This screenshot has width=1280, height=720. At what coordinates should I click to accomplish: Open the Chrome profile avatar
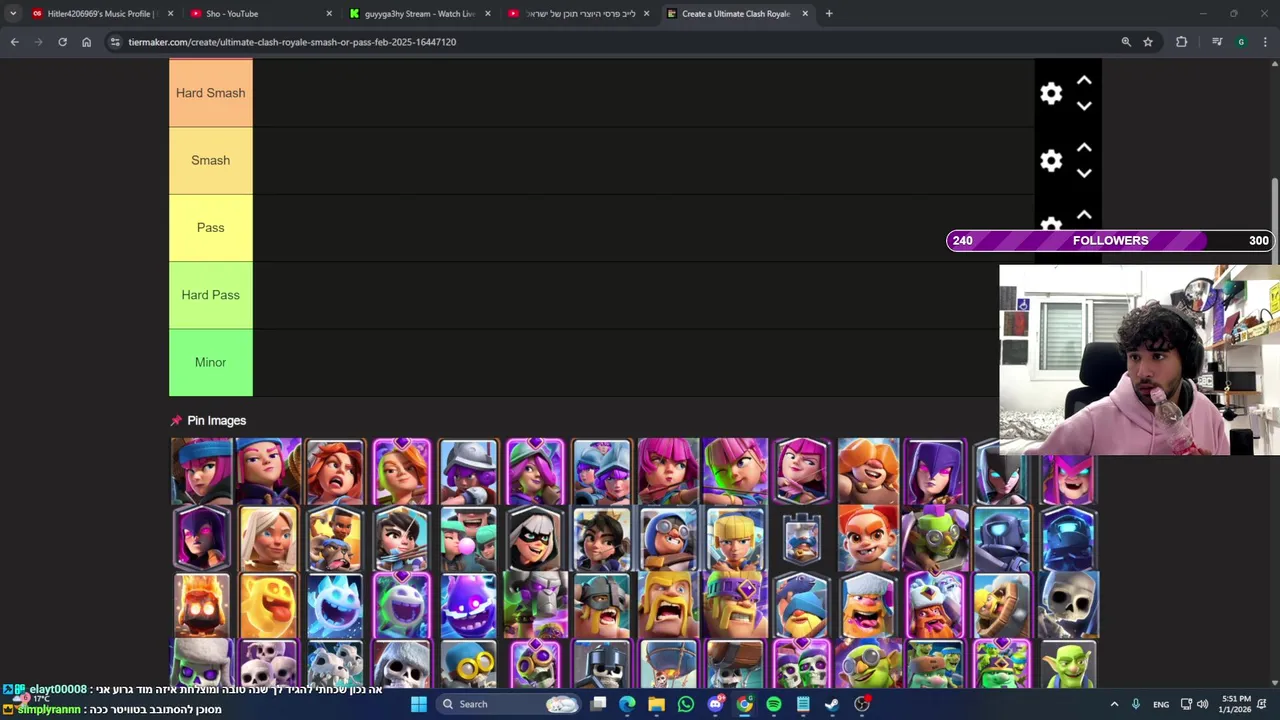pyautogui.click(x=1241, y=42)
